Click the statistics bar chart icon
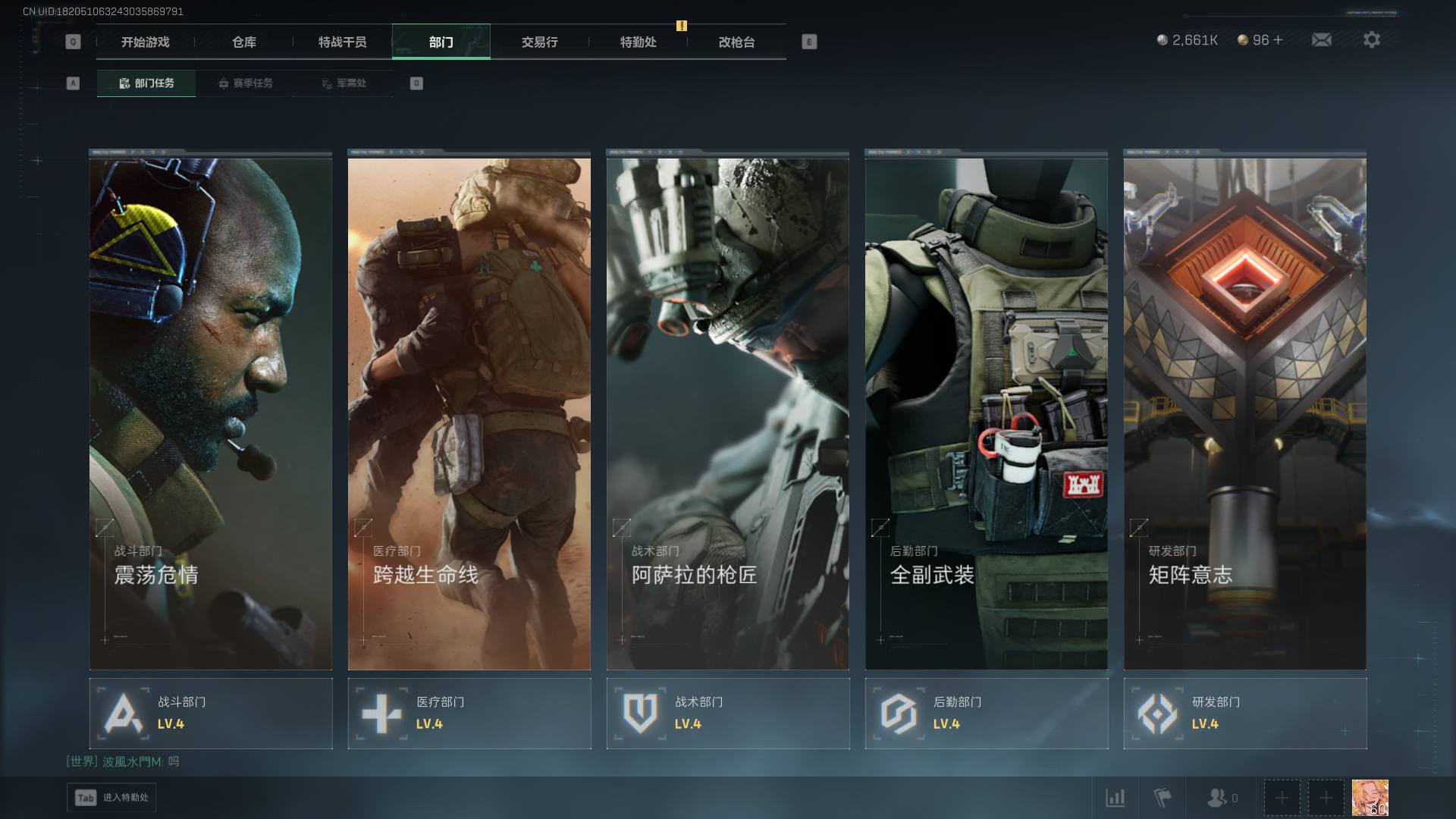Screen dimensions: 1456x819 (x=1115, y=798)
